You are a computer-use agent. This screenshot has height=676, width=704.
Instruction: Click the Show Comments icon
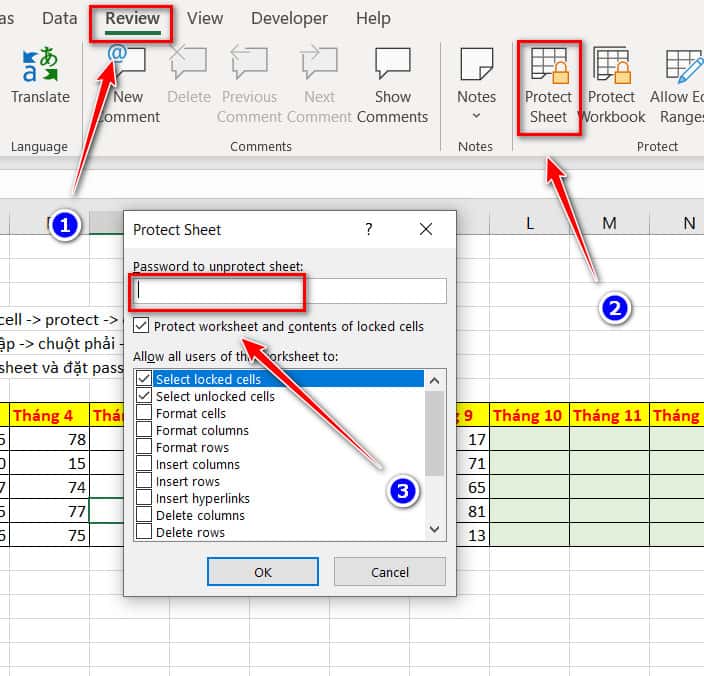[393, 63]
